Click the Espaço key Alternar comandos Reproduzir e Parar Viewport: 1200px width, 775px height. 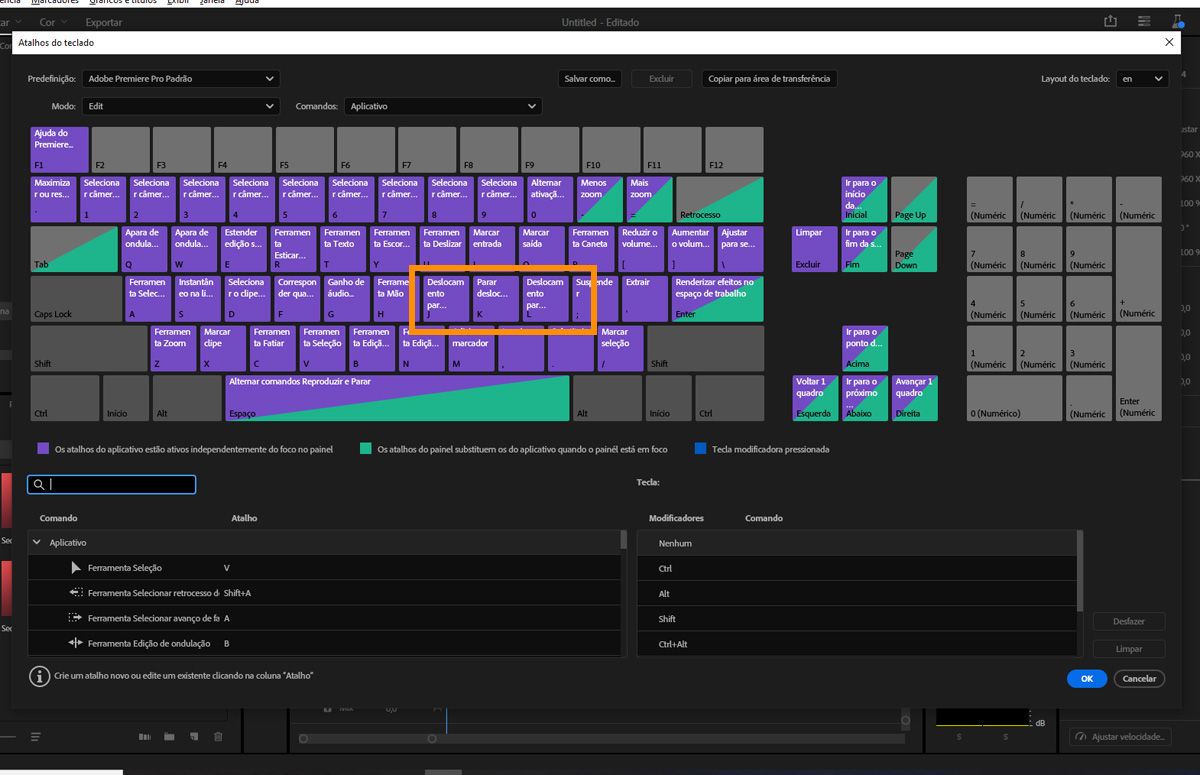[399, 398]
